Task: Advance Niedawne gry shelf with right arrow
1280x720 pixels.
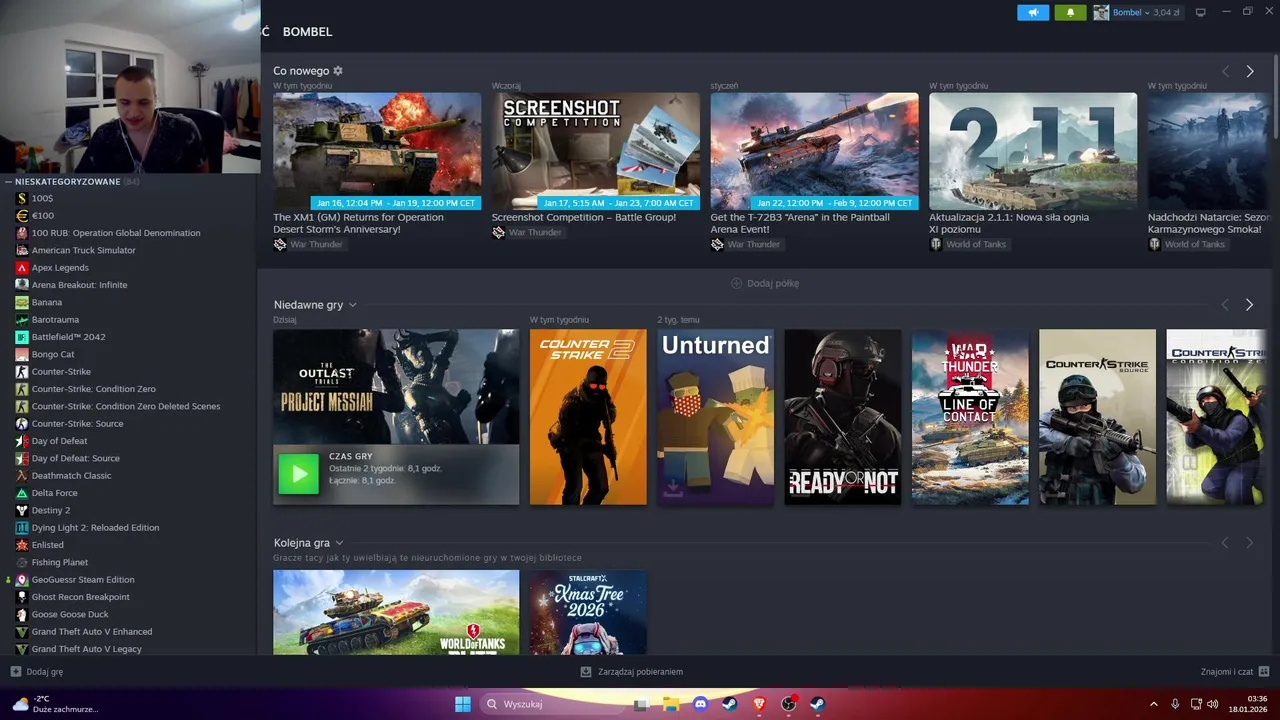Action: [x=1249, y=304]
